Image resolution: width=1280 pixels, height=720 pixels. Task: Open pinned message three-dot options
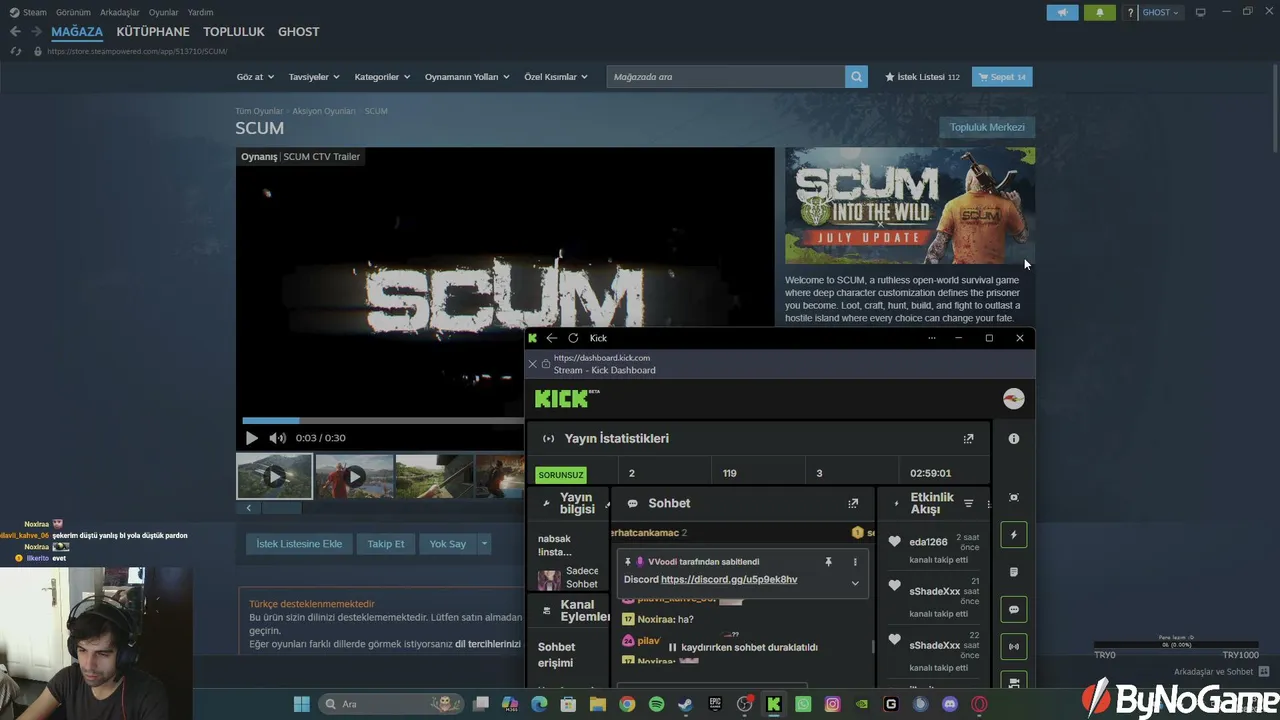point(855,562)
